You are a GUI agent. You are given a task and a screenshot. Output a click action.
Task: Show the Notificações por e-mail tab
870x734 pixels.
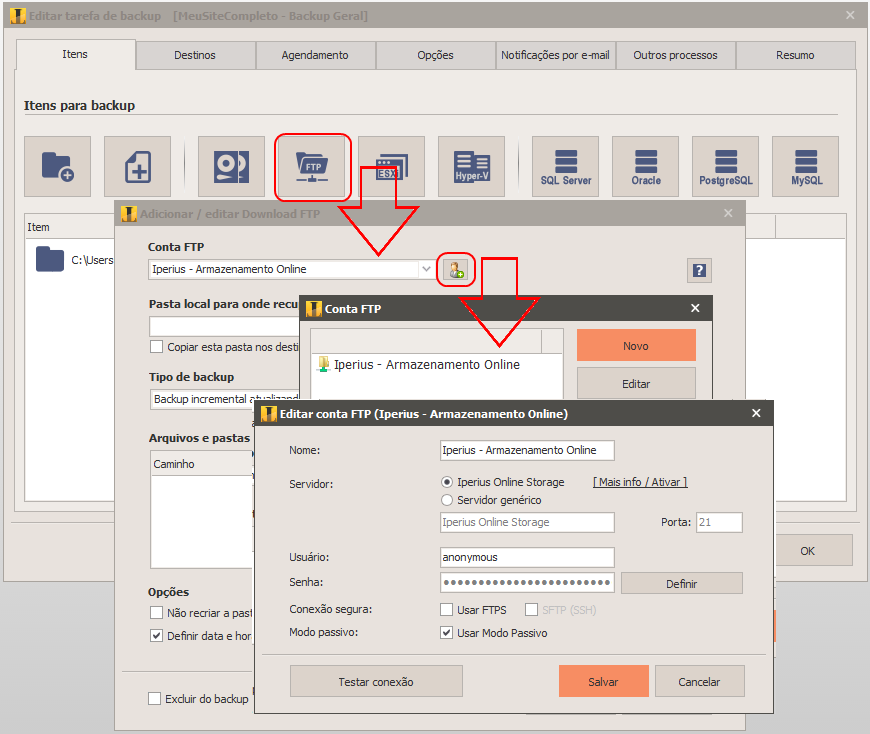click(x=555, y=55)
